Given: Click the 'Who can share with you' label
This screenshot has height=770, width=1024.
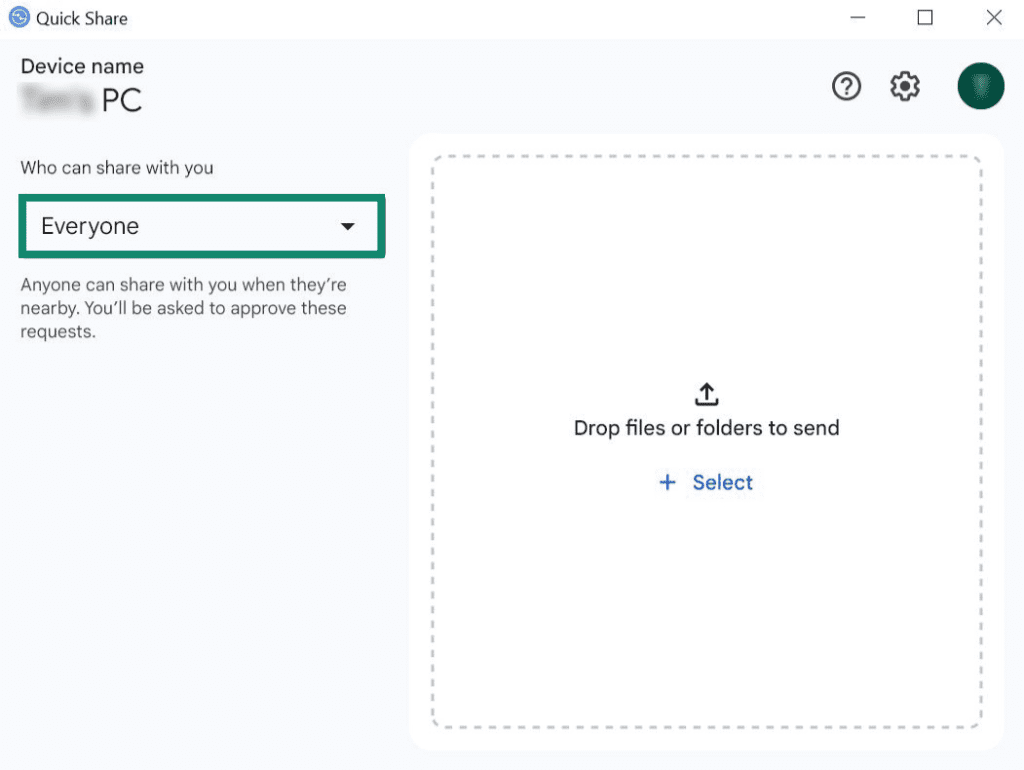Looking at the screenshot, I should tap(117, 168).
